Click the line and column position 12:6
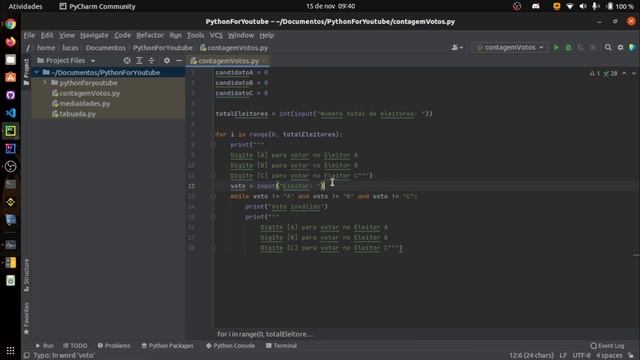 [531, 356]
